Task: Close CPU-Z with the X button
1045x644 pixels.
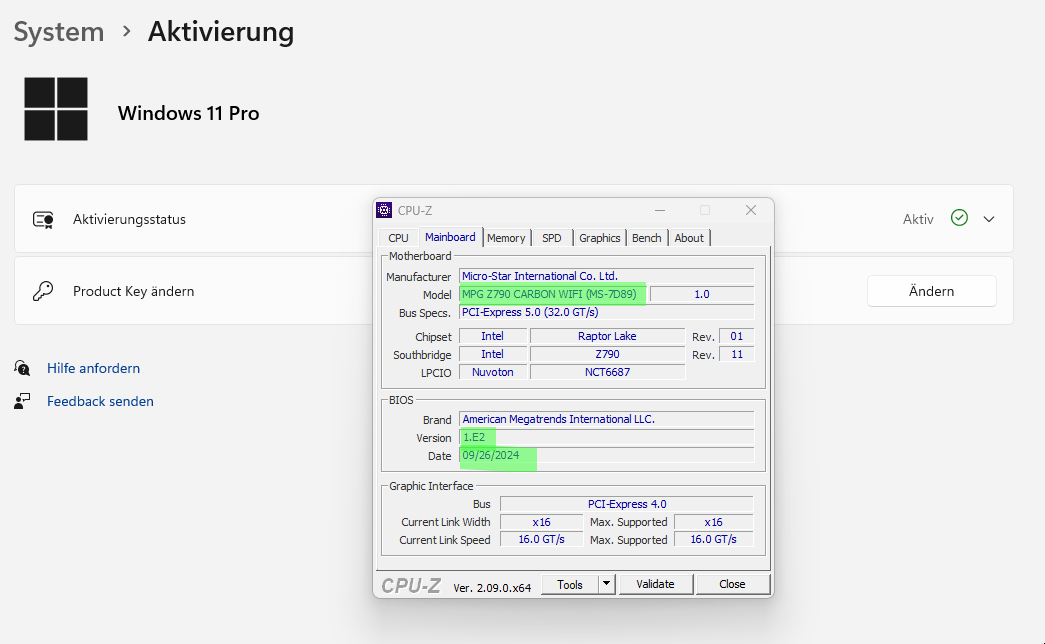Action: click(750, 210)
